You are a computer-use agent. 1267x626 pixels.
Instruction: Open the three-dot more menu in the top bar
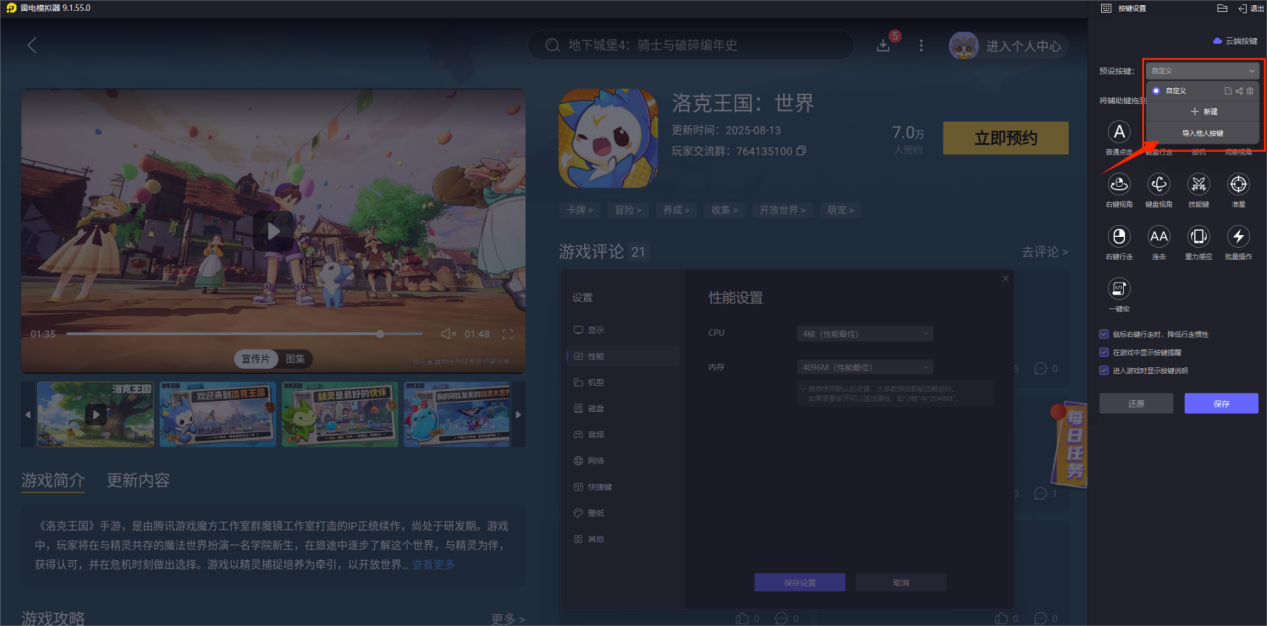point(921,45)
